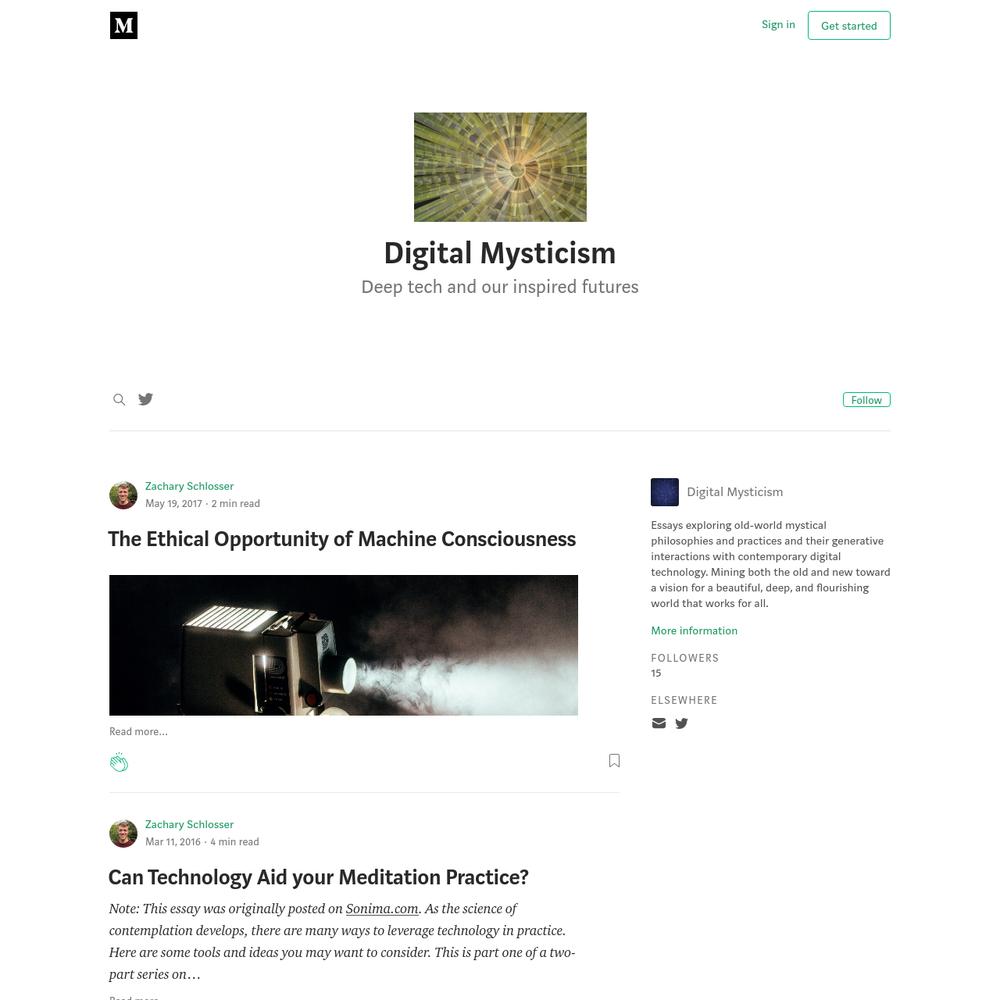Click the Digital Mysticism header banner image
Image resolution: width=1000 pixels, height=1000 pixels.
(x=500, y=167)
